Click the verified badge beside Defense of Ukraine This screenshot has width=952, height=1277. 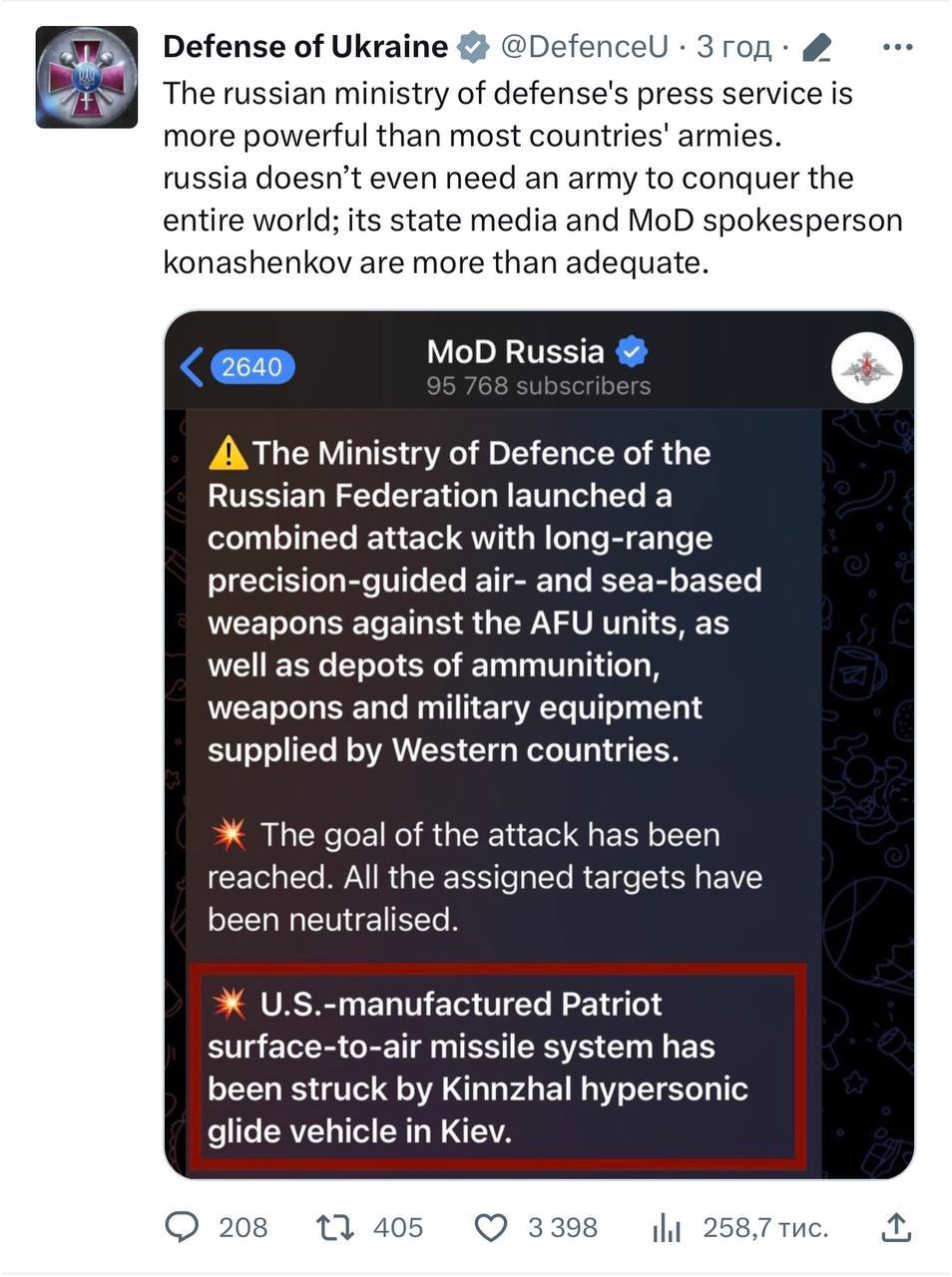472,46
